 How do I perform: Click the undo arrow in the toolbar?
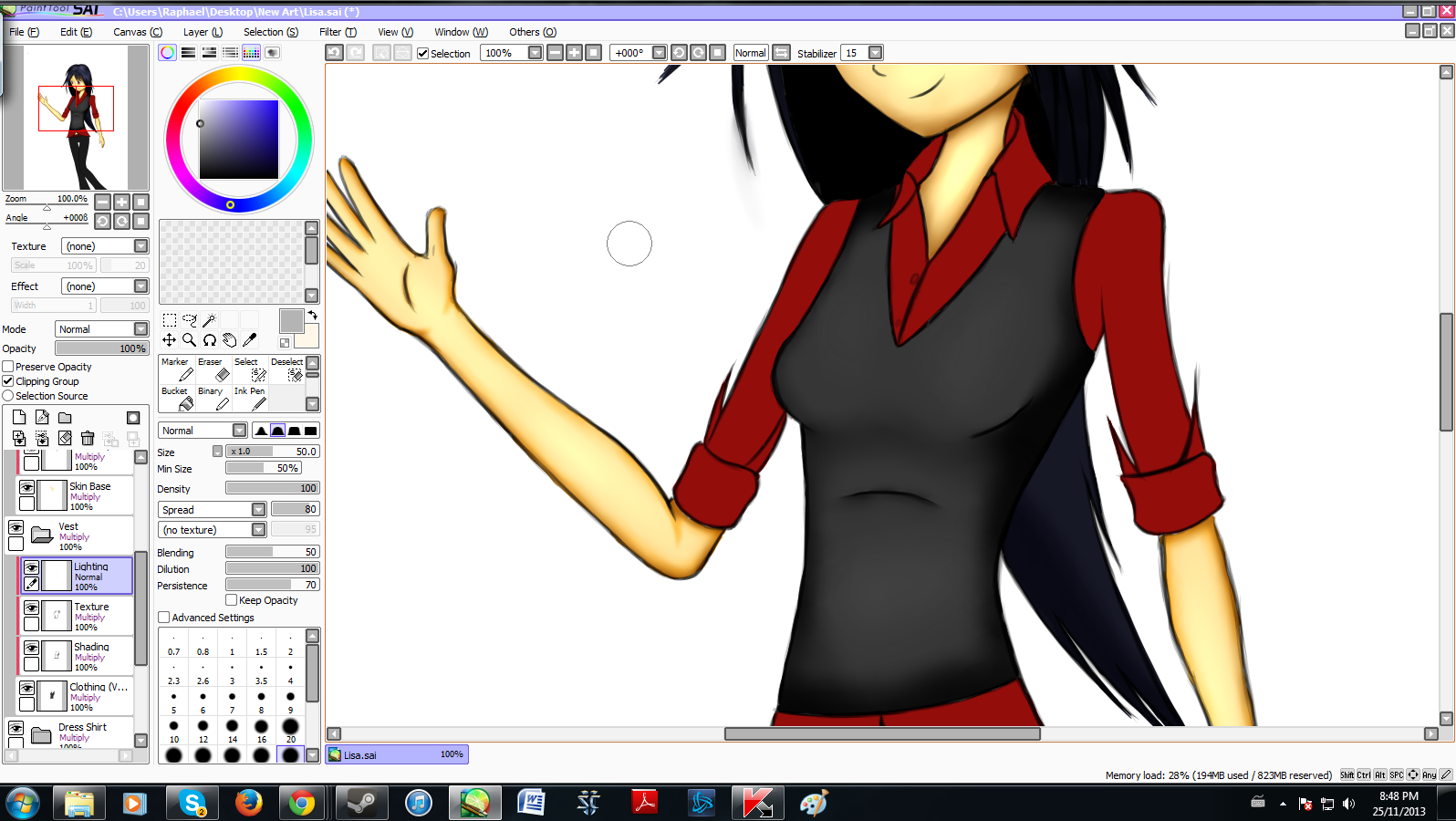pos(335,53)
